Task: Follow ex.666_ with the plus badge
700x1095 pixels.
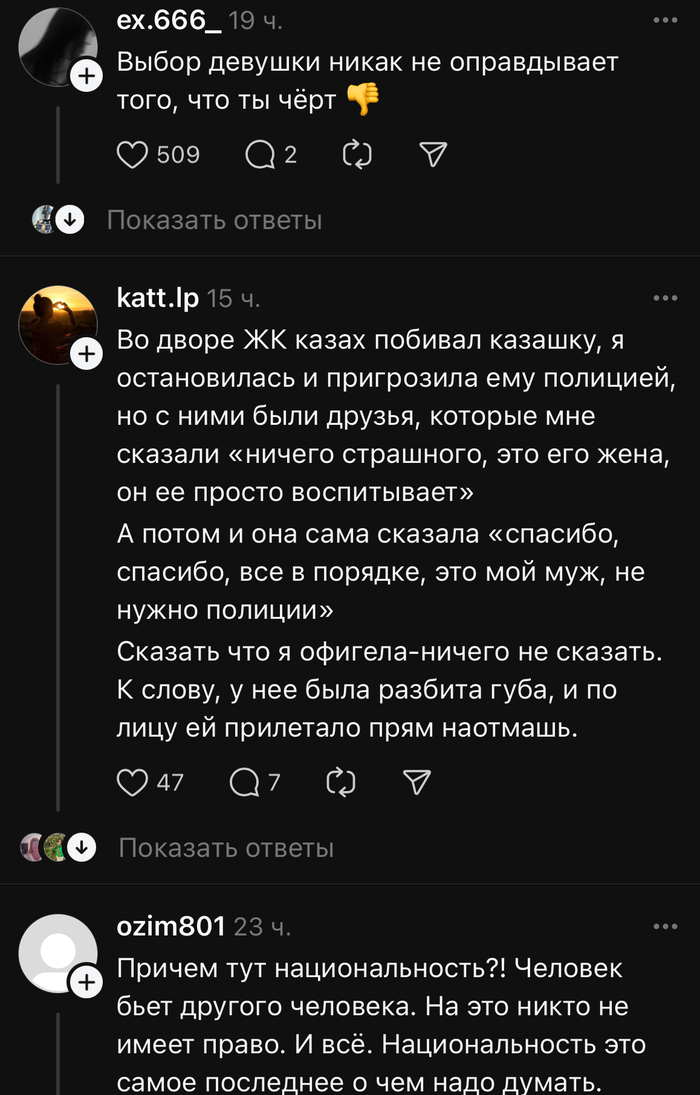Action: click(87, 76)
